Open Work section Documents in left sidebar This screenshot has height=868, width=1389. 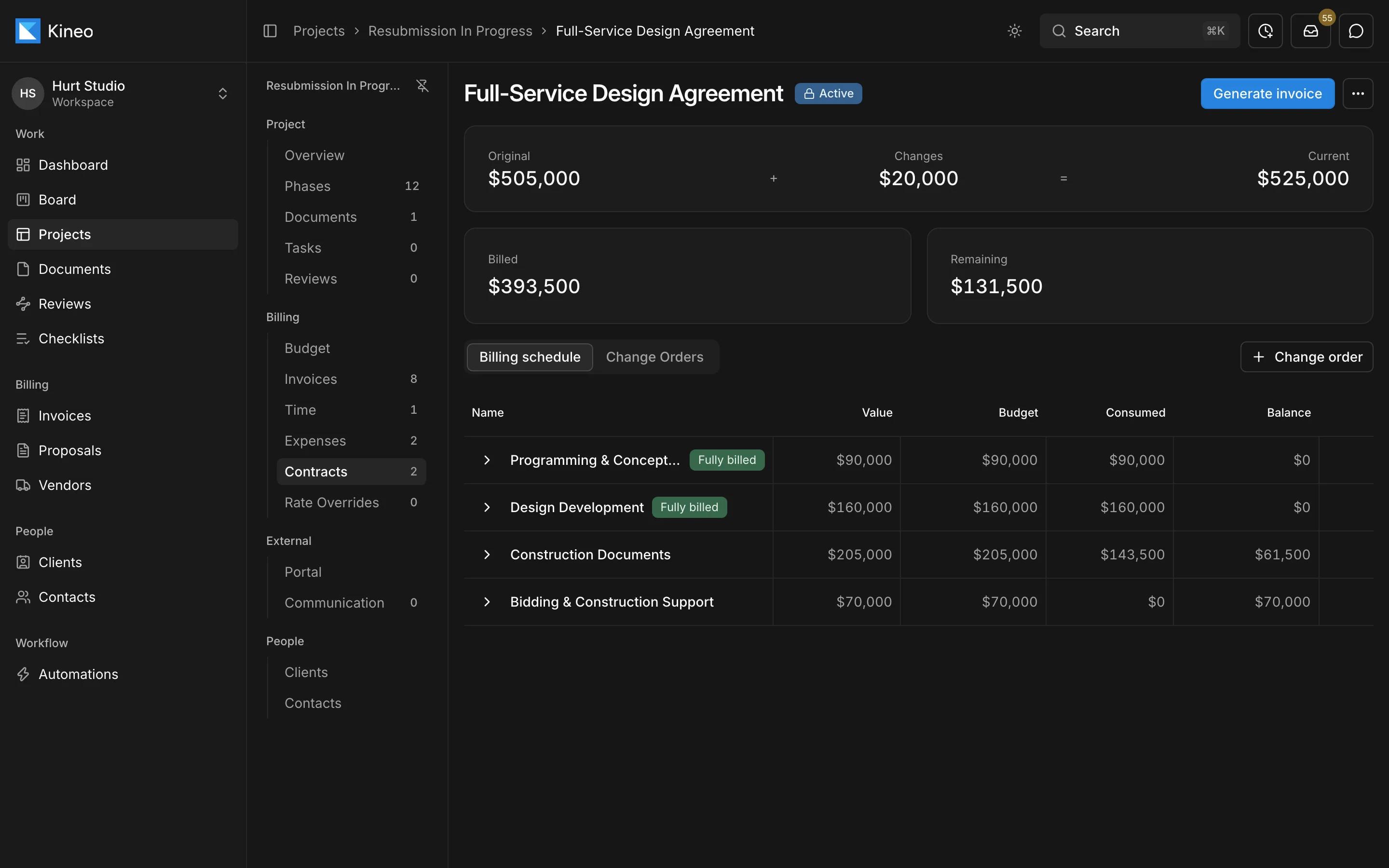(x=123, y=269)
